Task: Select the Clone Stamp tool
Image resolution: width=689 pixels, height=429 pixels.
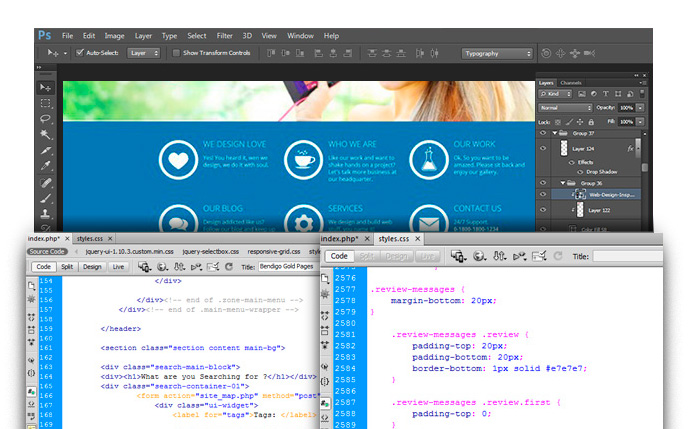Action: point(46,215)
